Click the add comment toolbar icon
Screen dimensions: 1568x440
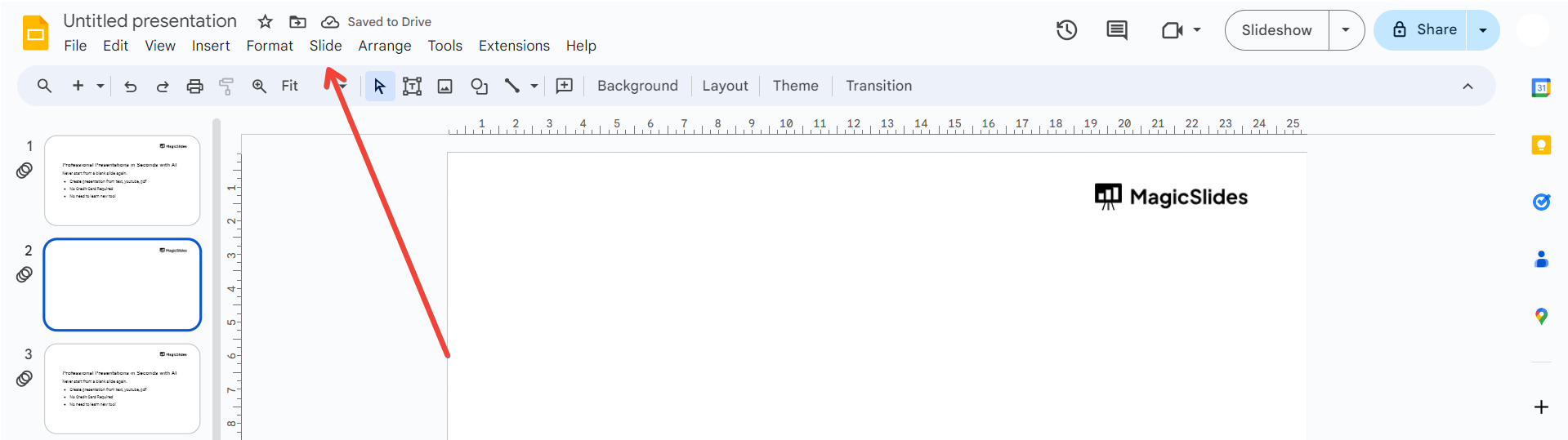[x=565, y=86]
